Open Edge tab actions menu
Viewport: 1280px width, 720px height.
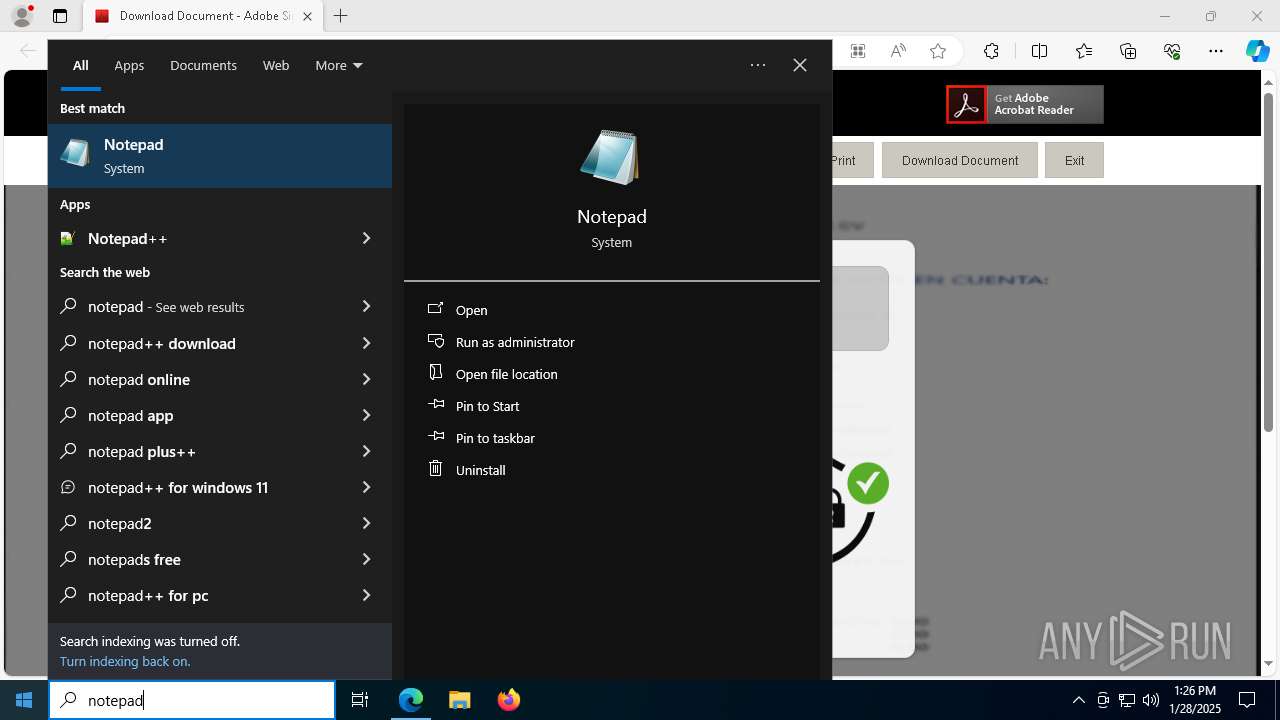coord(60,16)
